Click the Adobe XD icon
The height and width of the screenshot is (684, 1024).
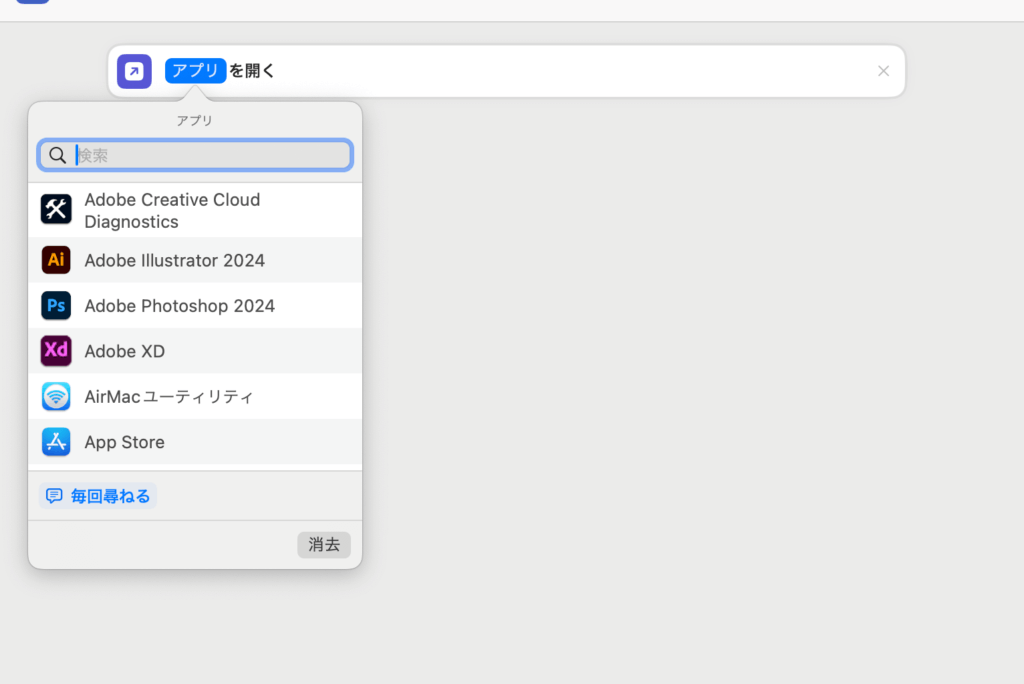56,351
